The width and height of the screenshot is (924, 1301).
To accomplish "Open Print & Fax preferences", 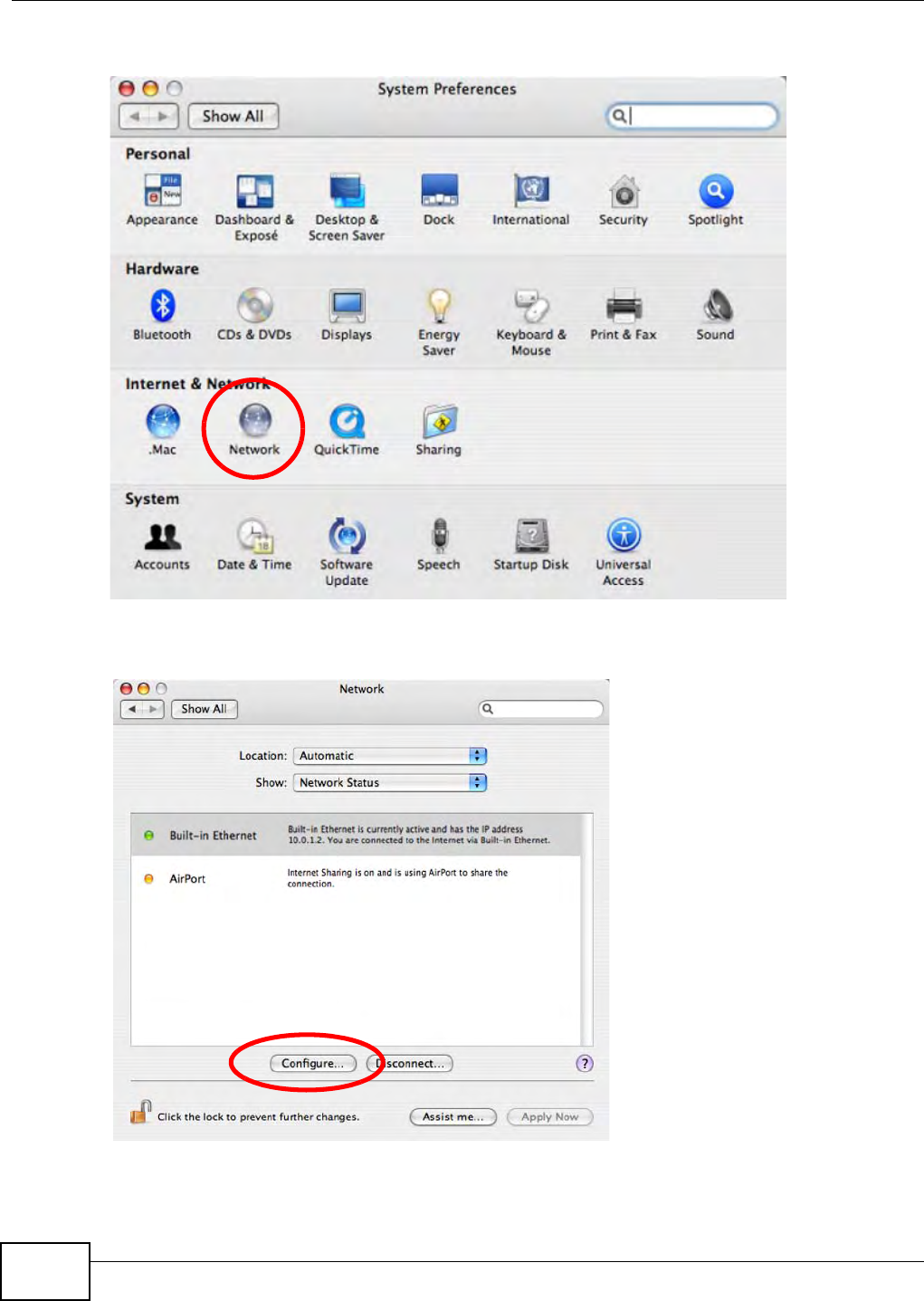I will (624, 315).
